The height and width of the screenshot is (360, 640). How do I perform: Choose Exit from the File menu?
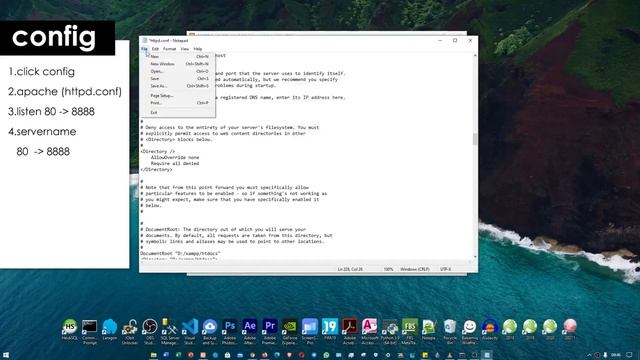tap(178, 112)
